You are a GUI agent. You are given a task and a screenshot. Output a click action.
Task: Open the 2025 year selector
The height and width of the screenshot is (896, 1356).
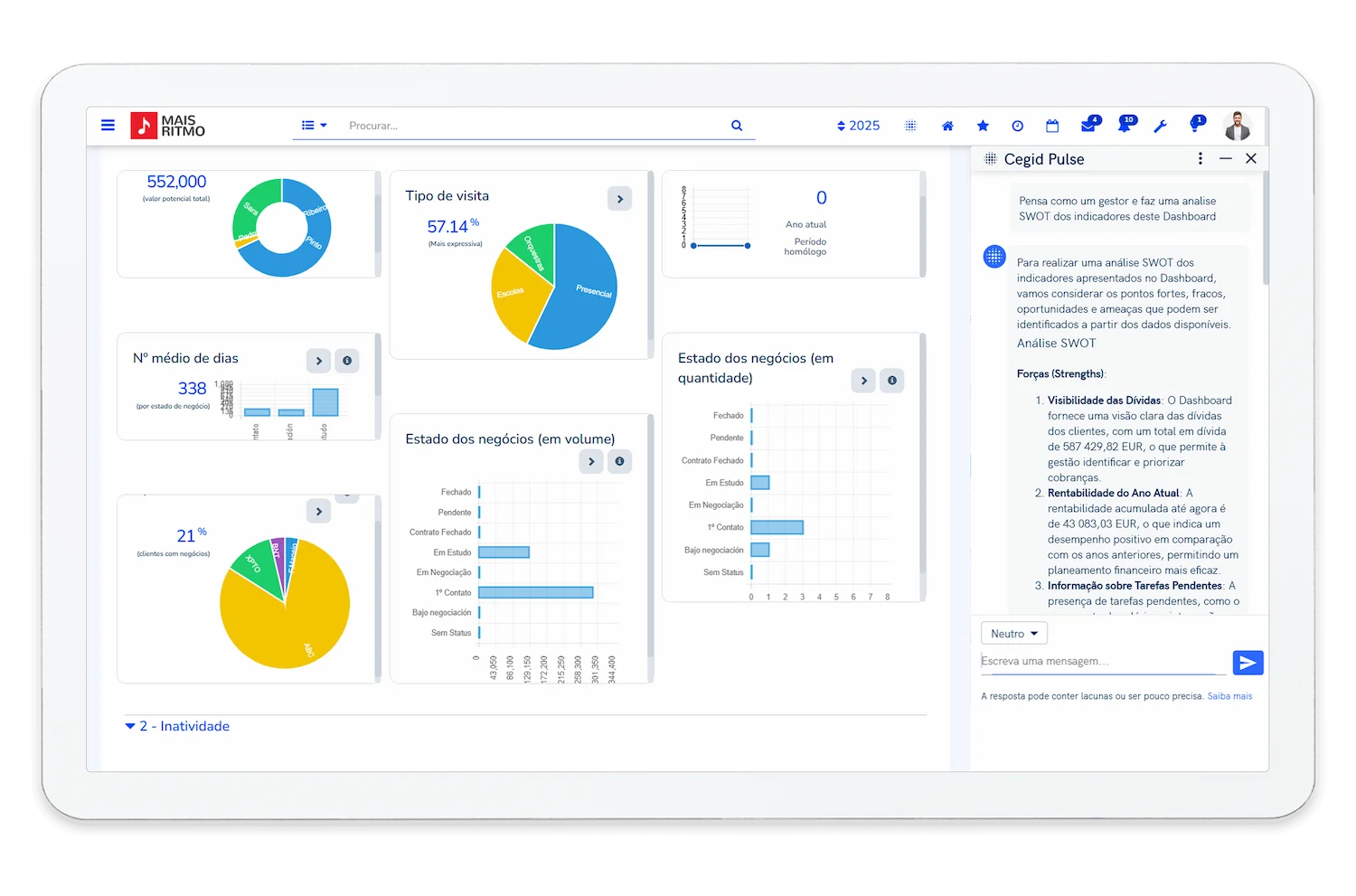click(858, 126)
